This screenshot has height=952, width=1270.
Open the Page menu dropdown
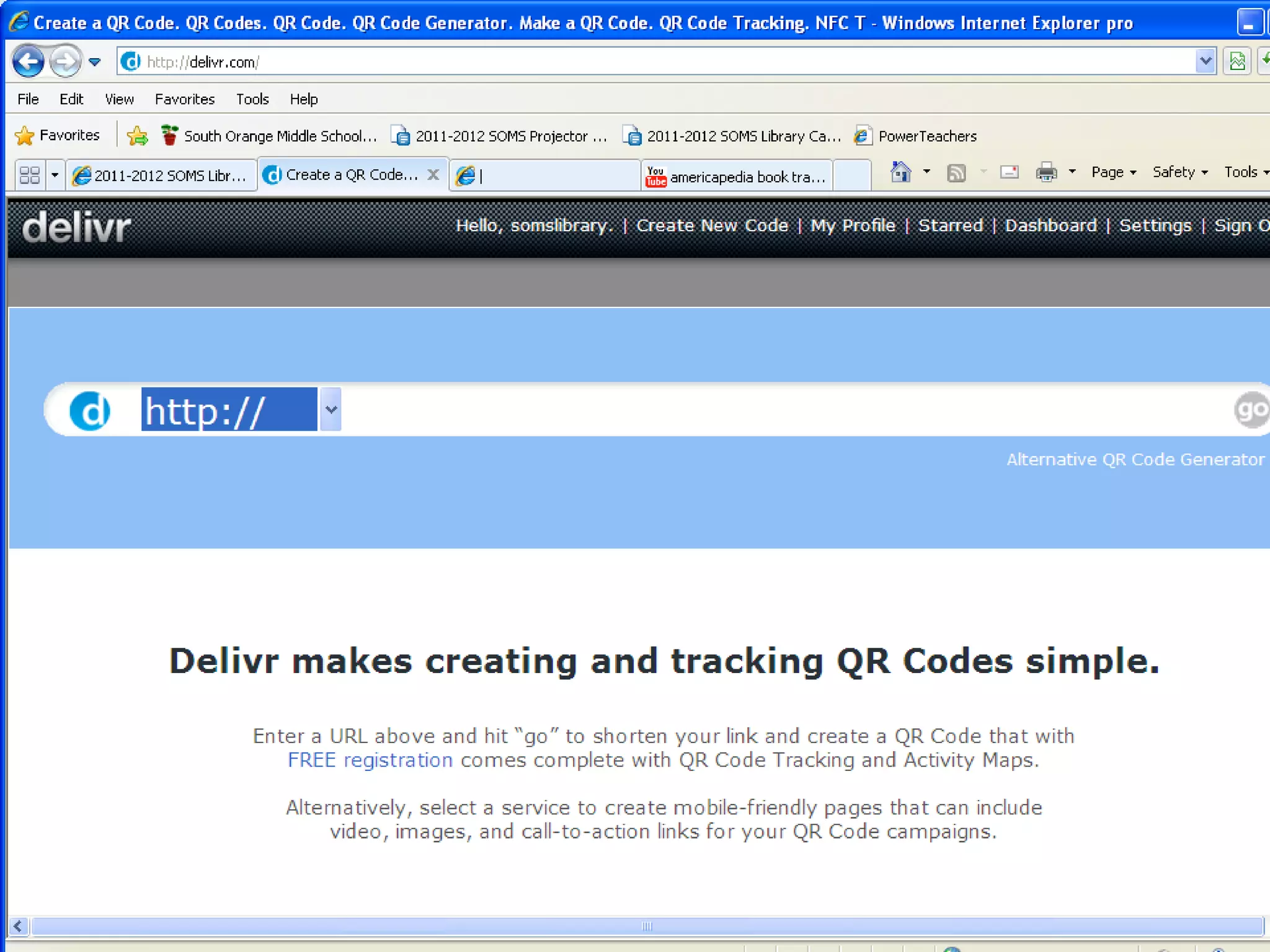tap(1113, 172)
